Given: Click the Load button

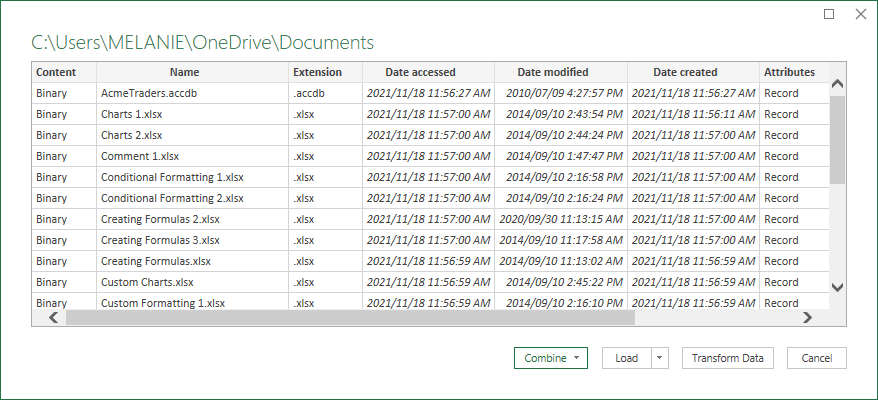Looking at the screenshot, I should tap(626, 358).
